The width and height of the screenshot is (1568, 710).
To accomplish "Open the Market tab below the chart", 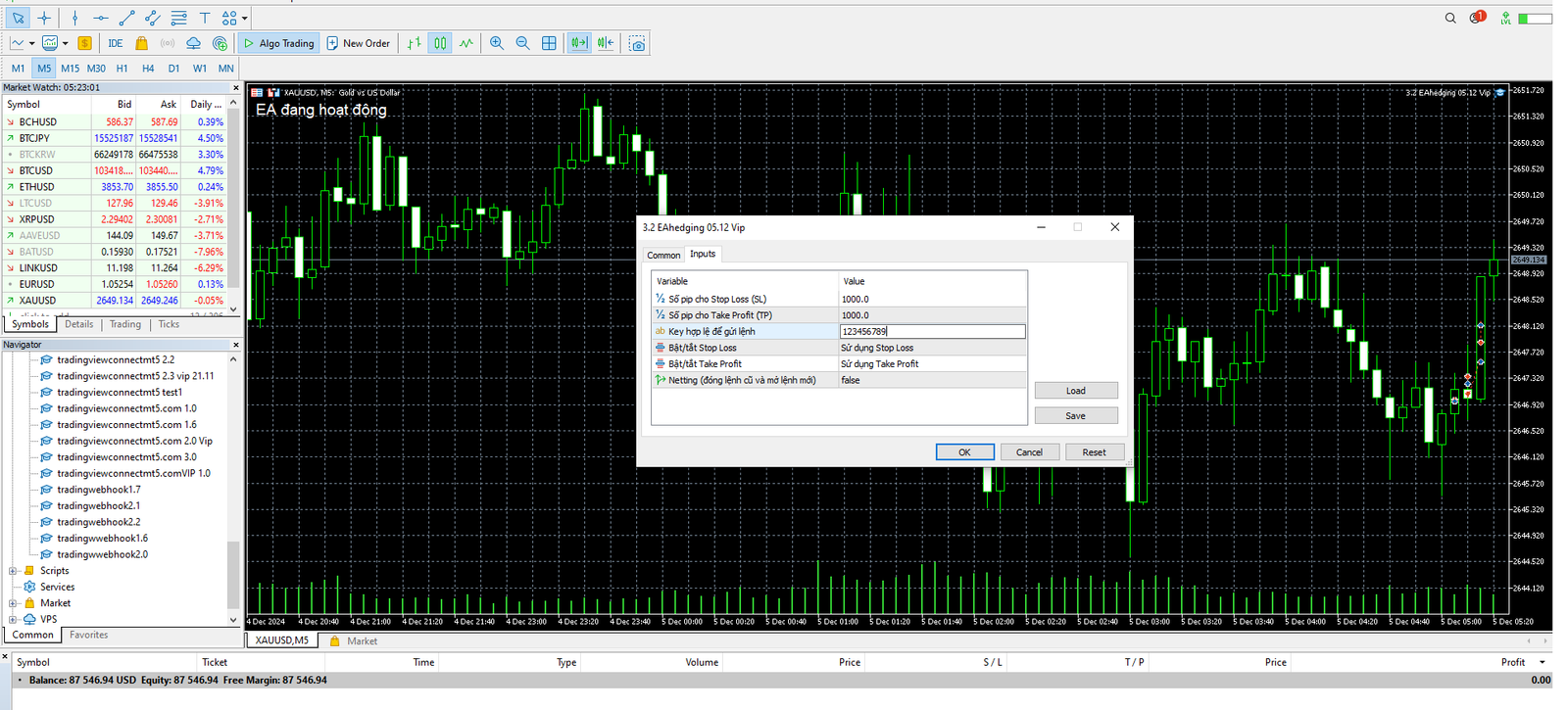I will (354, 640).
